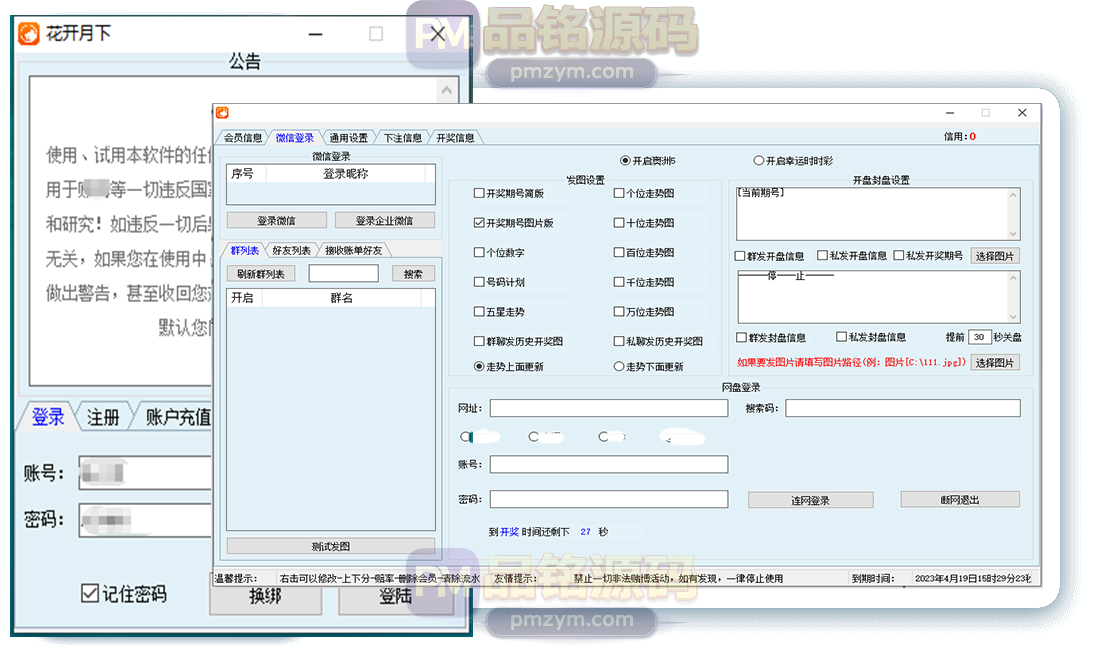Open the 注册 tab in 花开月下 window
Viewport: 1104px width, 654px height.
(103, 417)
